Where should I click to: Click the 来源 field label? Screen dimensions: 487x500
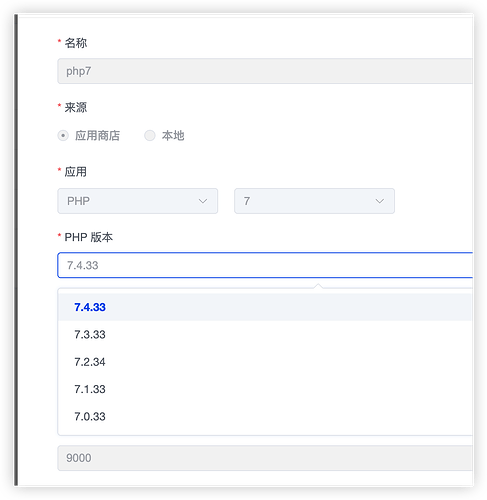click(76, 107)
